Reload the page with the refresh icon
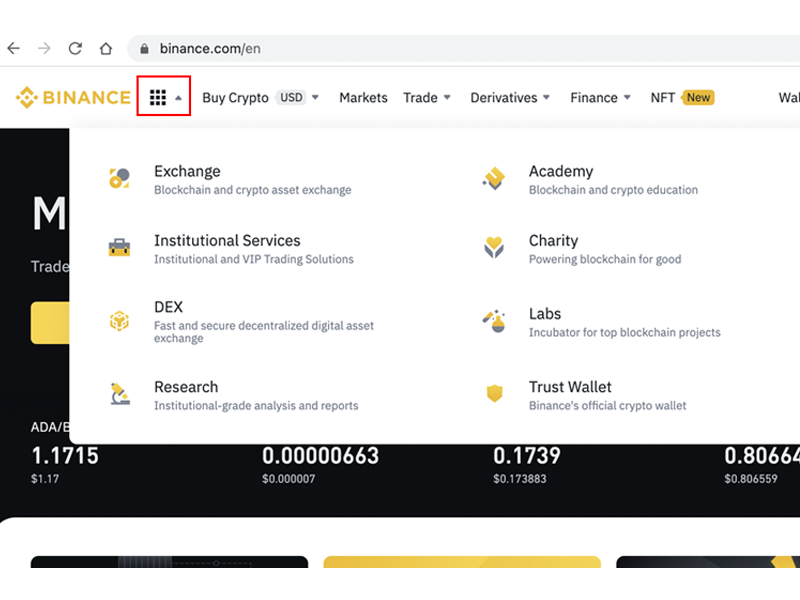 (x=76, y=48)
